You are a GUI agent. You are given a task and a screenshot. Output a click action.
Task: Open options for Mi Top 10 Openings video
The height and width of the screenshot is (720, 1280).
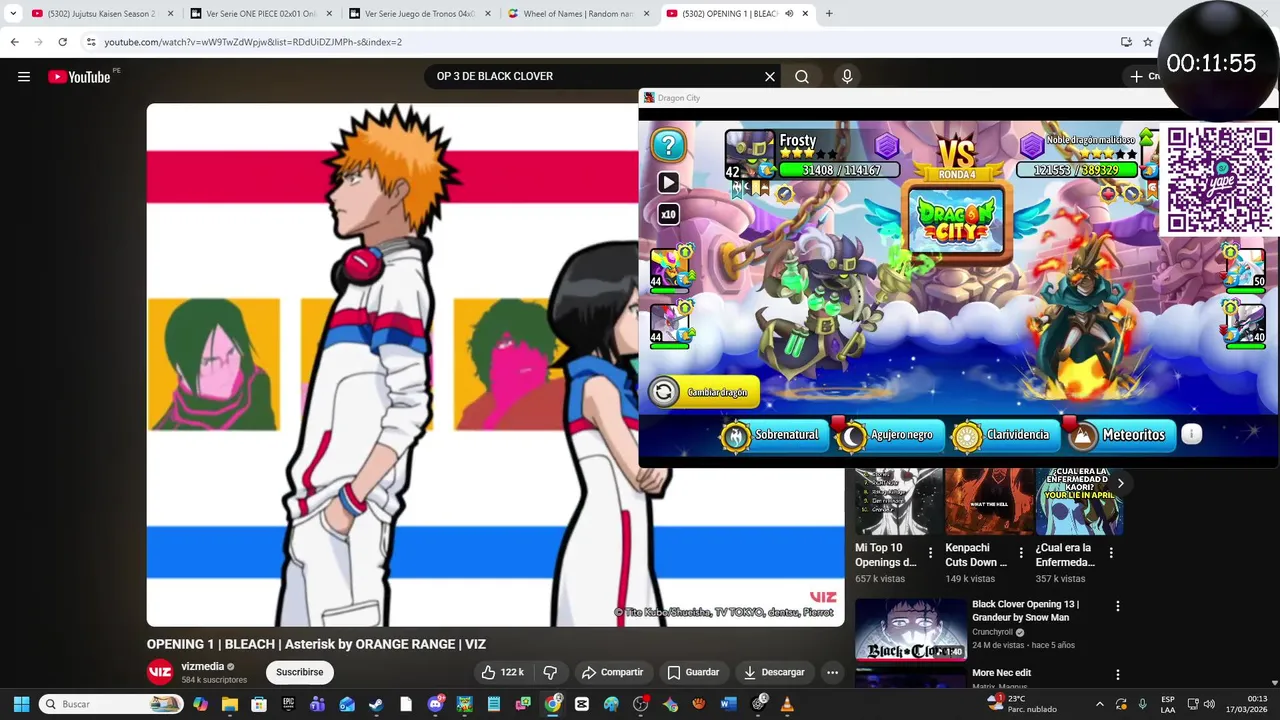931,552
